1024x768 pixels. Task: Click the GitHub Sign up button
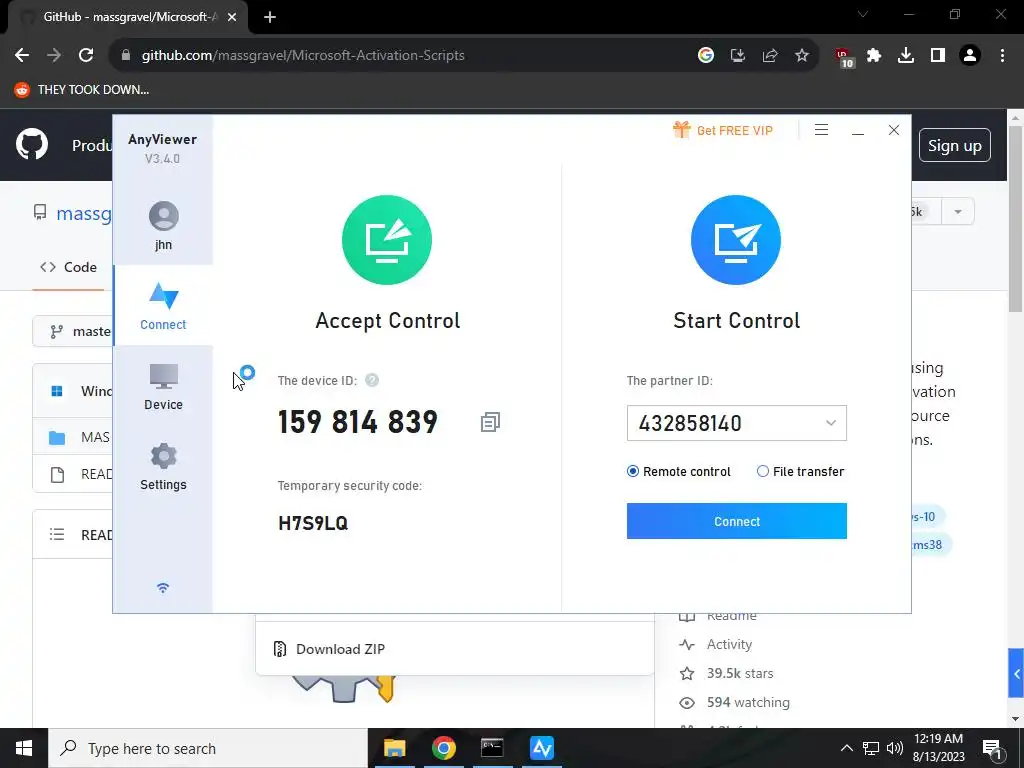click(x=955, y=145)
